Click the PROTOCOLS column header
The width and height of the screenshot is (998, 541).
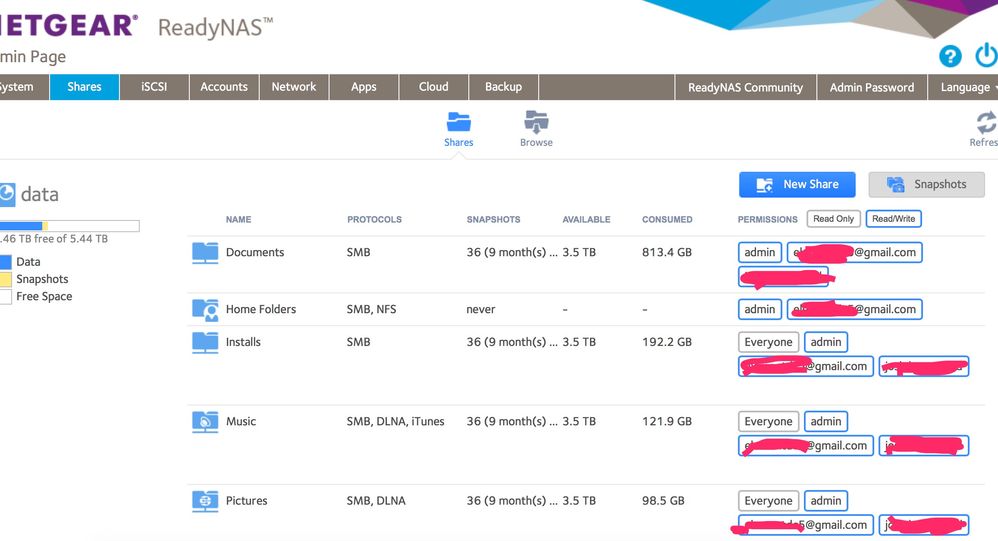click(x=374, y=220)
